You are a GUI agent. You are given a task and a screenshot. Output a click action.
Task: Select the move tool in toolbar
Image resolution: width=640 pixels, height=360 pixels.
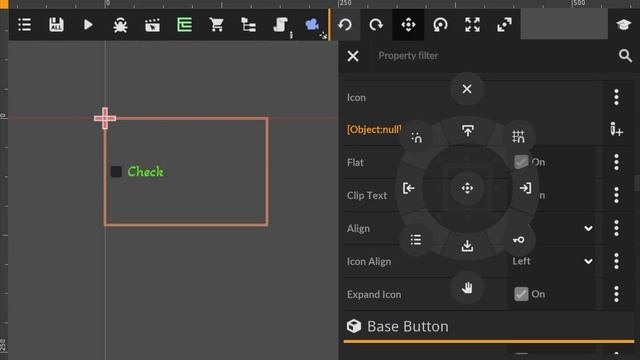(408, 25)
